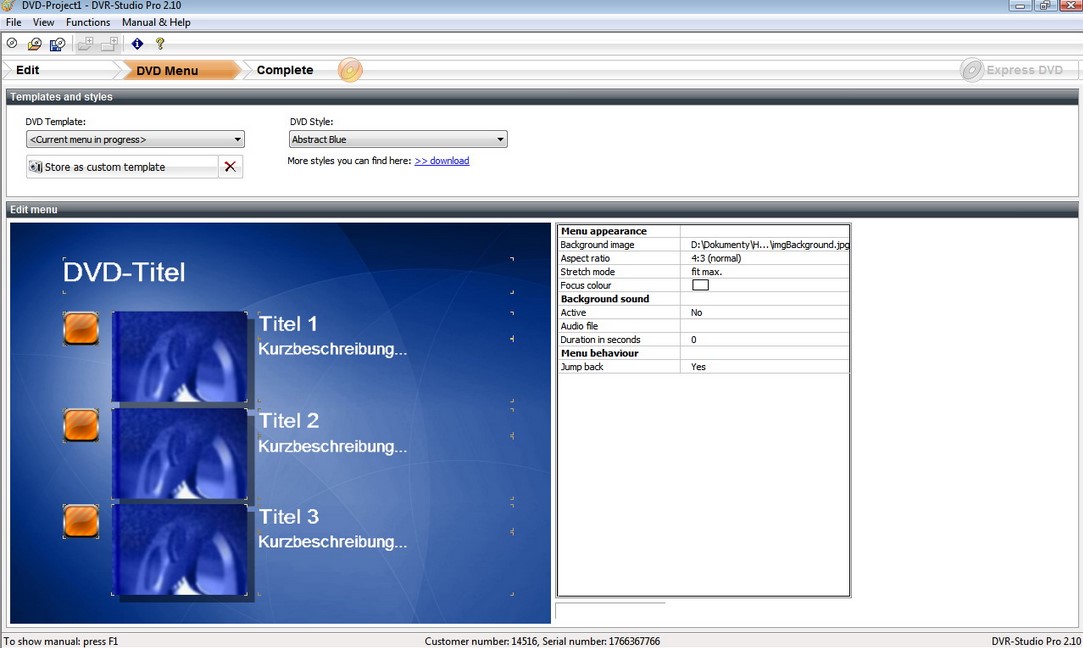Select the Titel 2 caption text
This screenshot has height=648, width=1083.
289,421
